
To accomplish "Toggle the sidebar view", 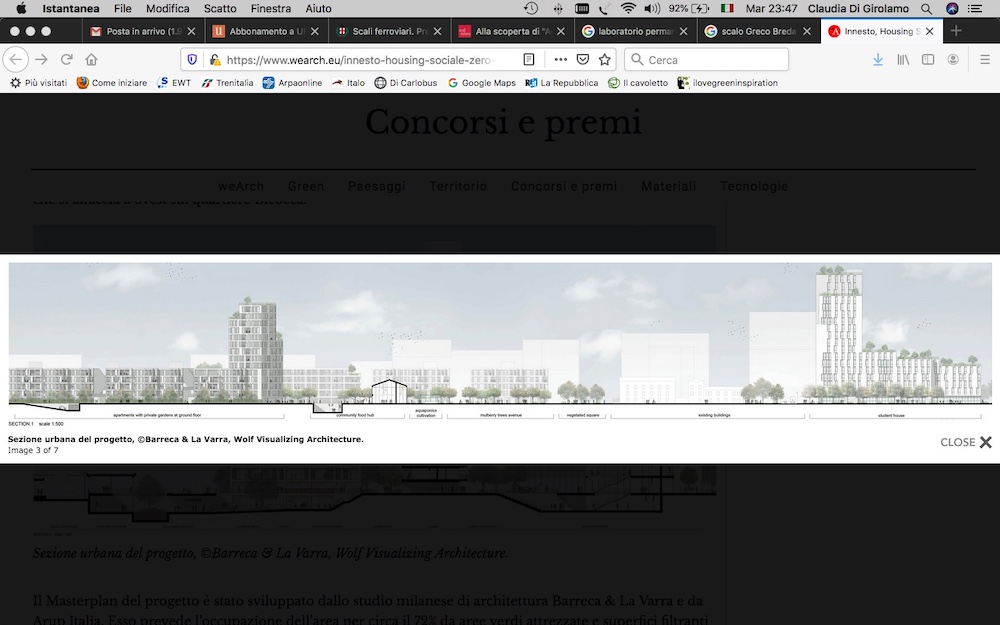I will (928, 59).
